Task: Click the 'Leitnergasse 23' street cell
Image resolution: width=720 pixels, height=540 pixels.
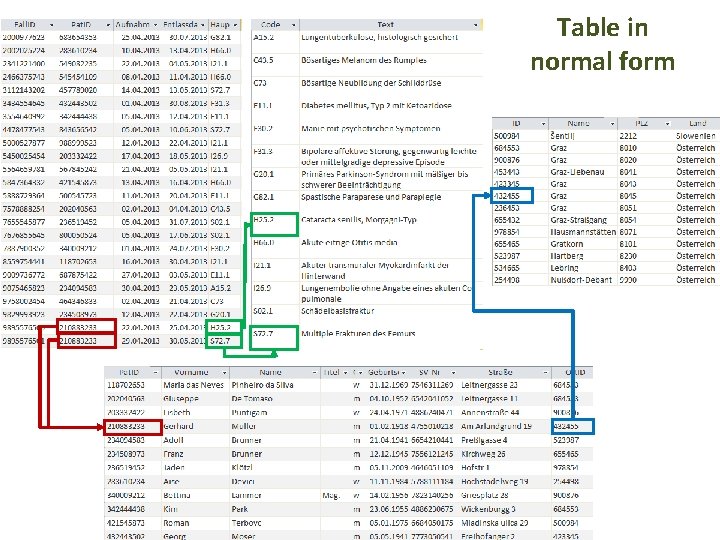Action: tap(489, 385)
